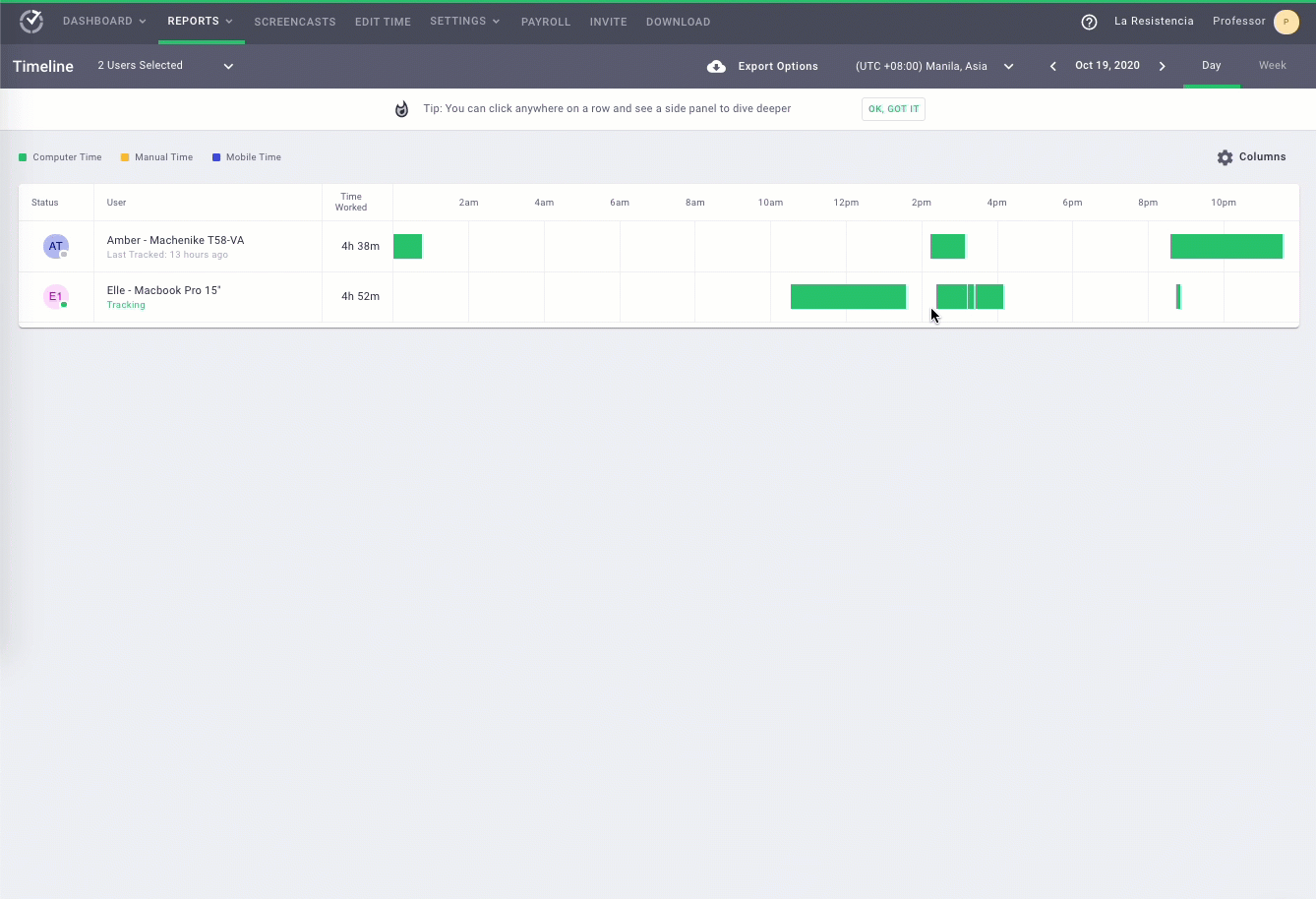This screenshot has height=899, width=1316.
Task: Click the Computer Time green legend swatch
Action: coord(23,157)
